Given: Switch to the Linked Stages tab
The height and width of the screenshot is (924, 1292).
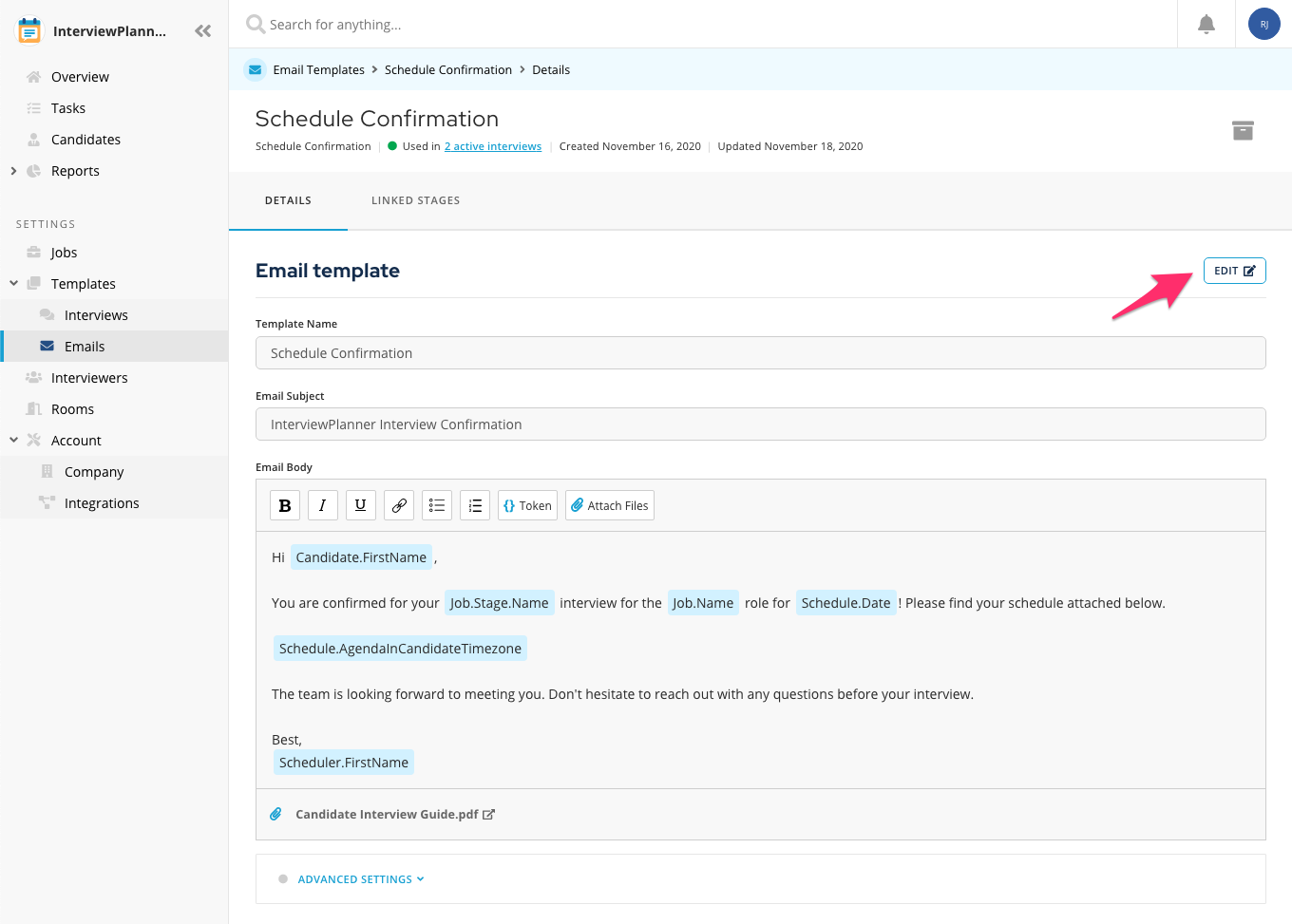Looking at the screenshot, I should 415,200.
